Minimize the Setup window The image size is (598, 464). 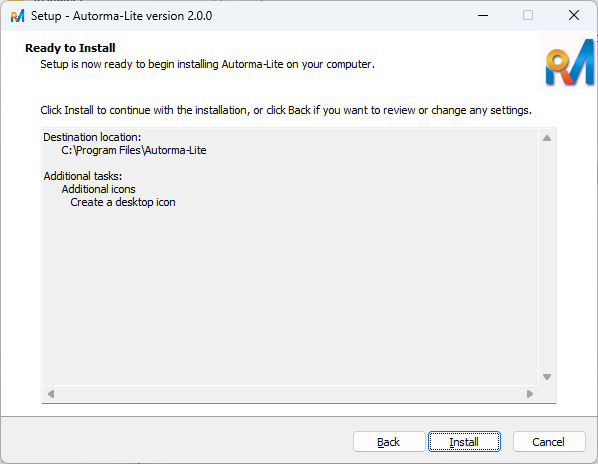click(x=483, y=16)
